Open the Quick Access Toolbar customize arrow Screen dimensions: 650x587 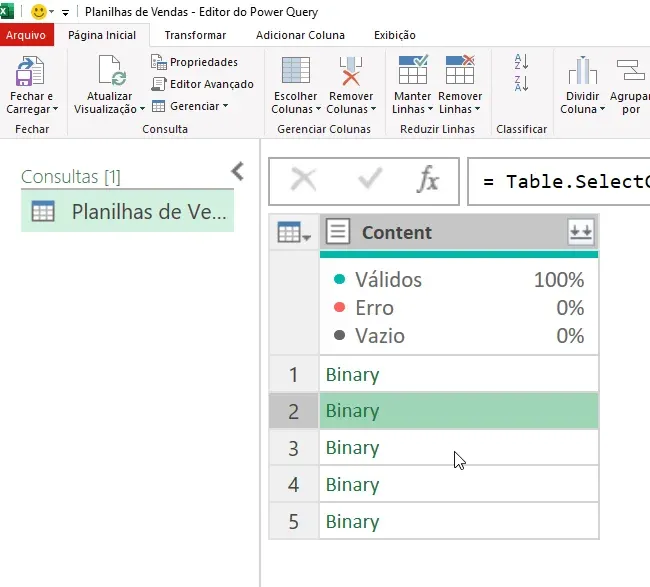pyautogui.click(x=65, y=12)
